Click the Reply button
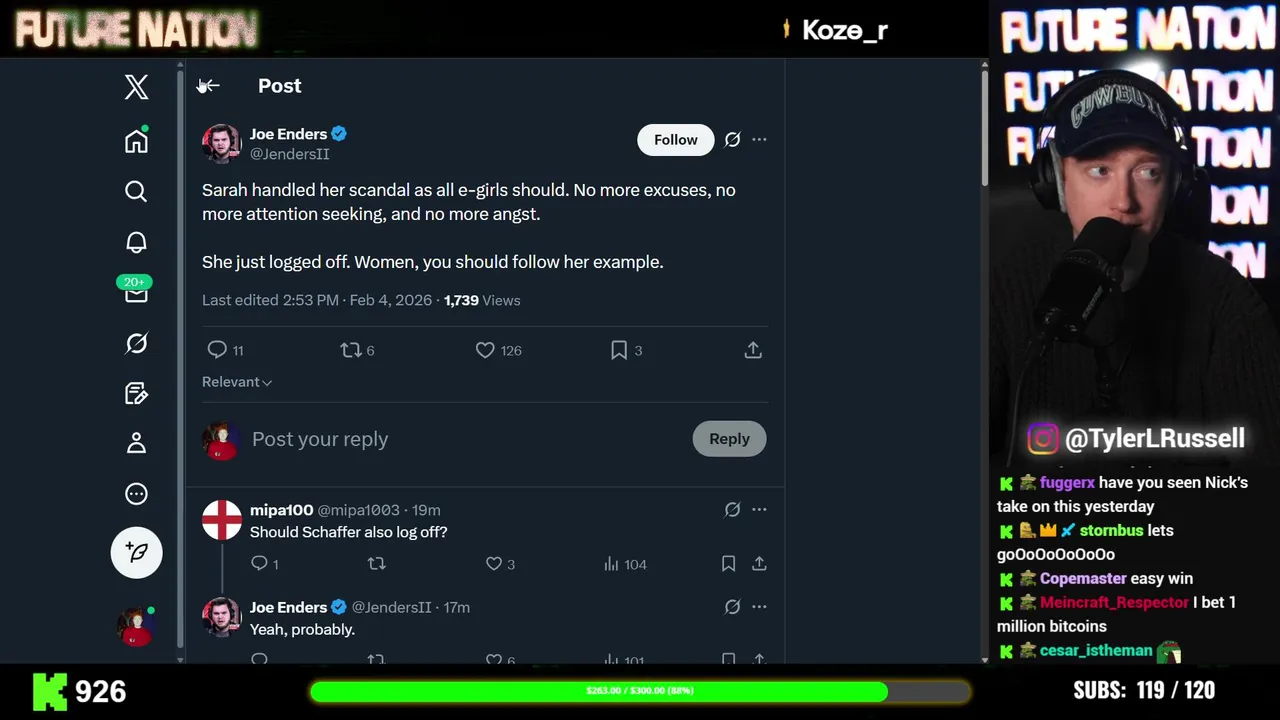The width and height of the screenshot is (1280, 720). (x=729, y=439)
